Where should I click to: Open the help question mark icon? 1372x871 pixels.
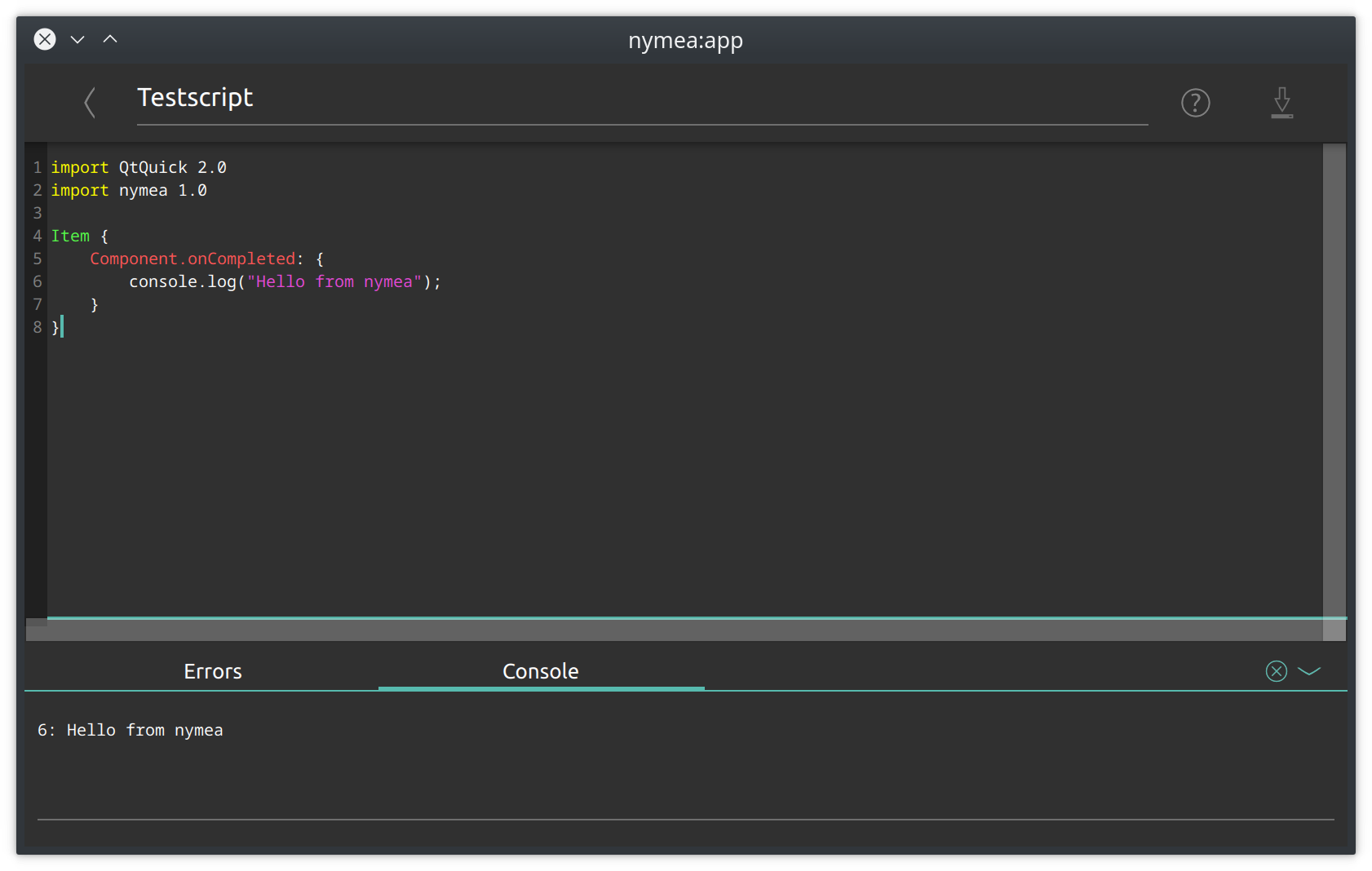1196,103
